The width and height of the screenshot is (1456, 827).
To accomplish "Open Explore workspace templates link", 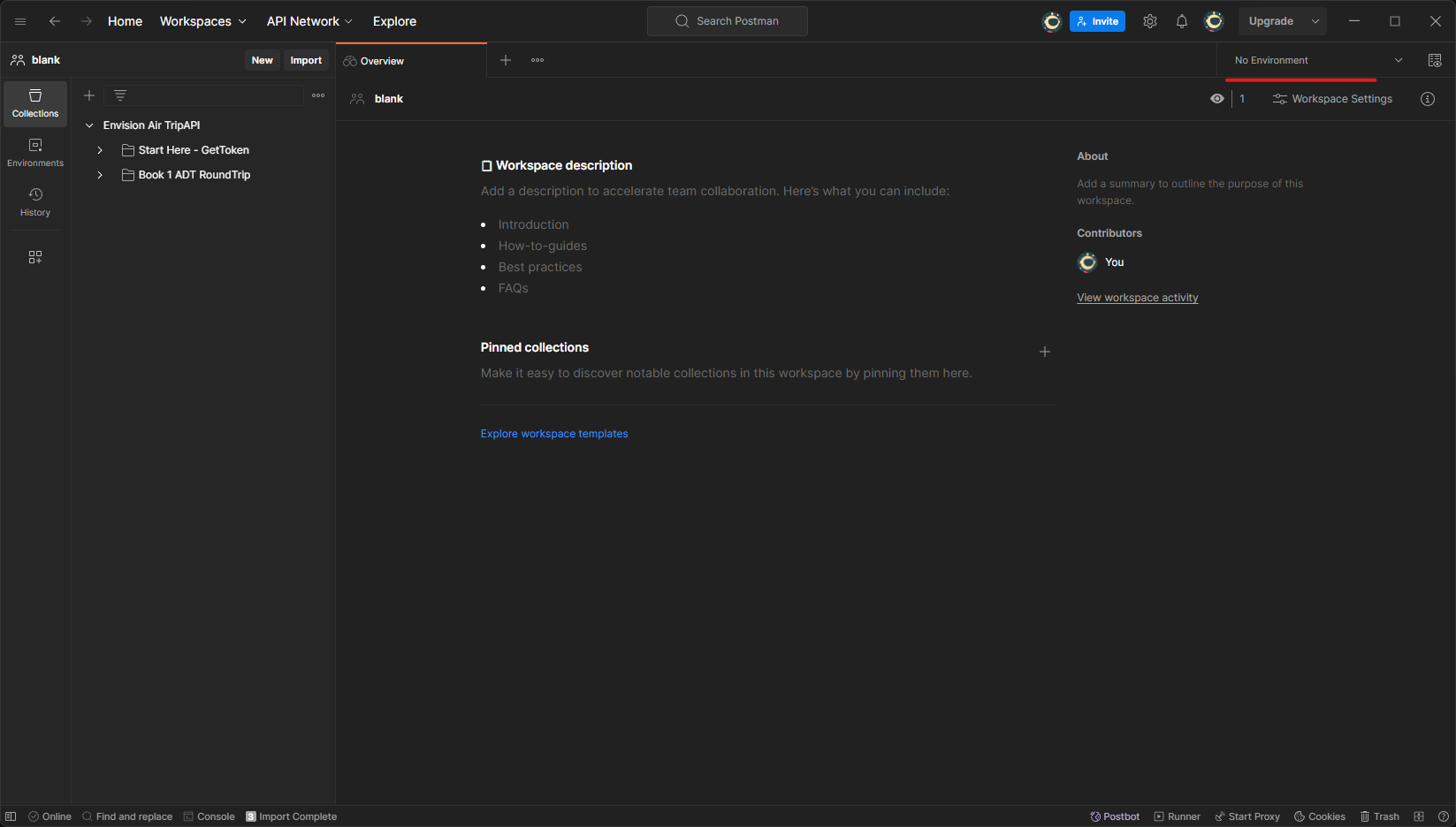I will coord(554,434).
